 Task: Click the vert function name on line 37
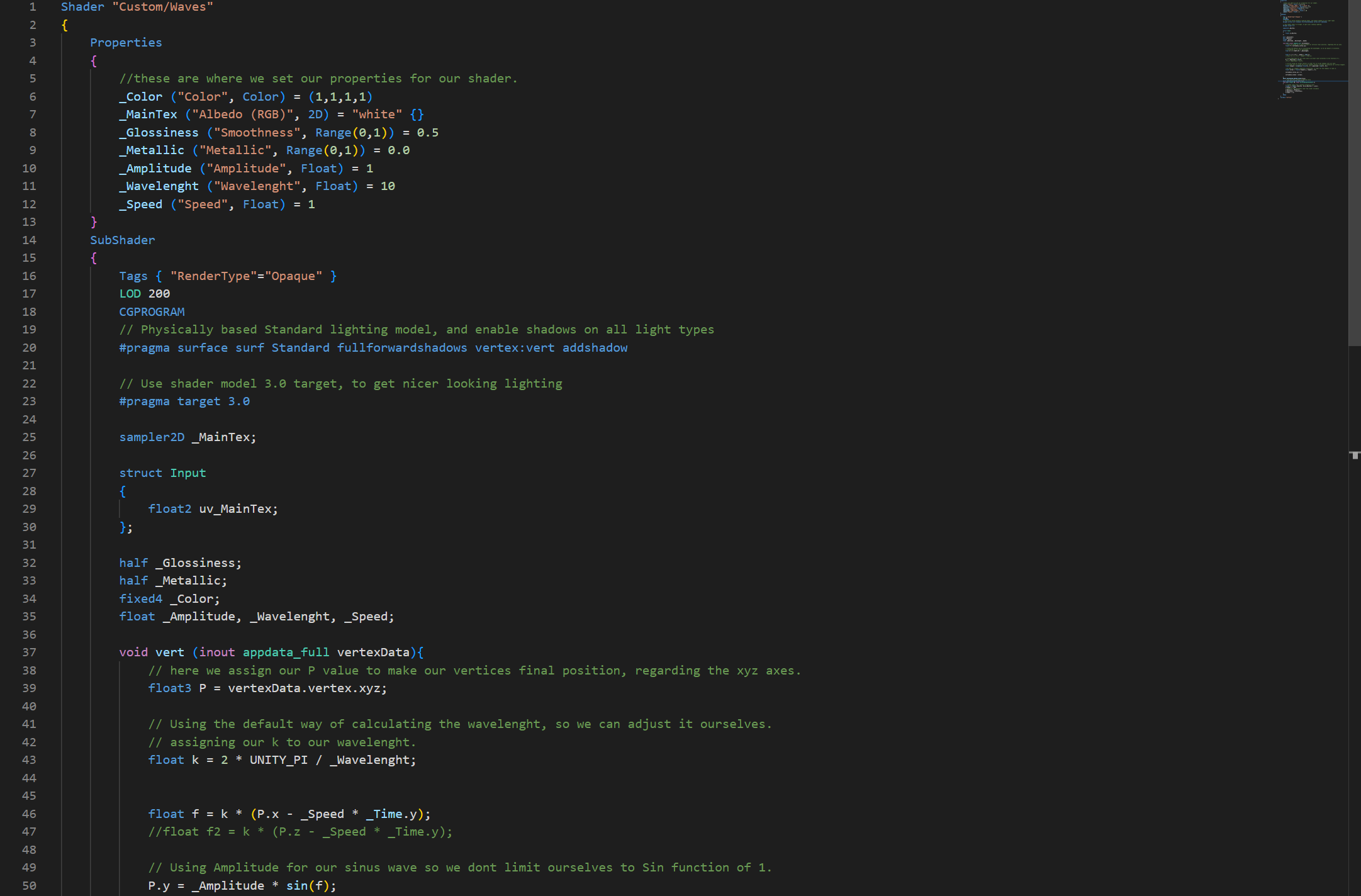pyautogui.click(x=169, y=652)
